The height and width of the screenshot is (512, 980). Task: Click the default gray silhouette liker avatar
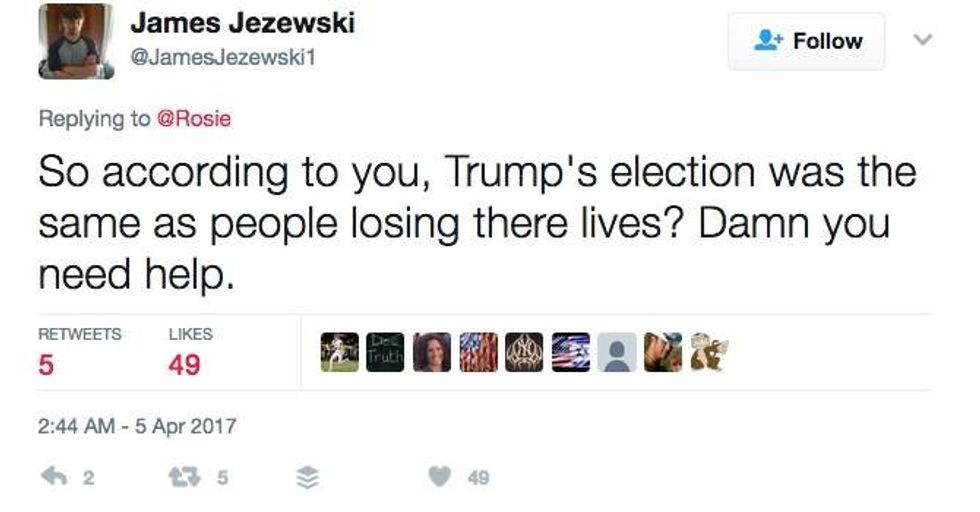pyautogui.click(x=617, y=352)
